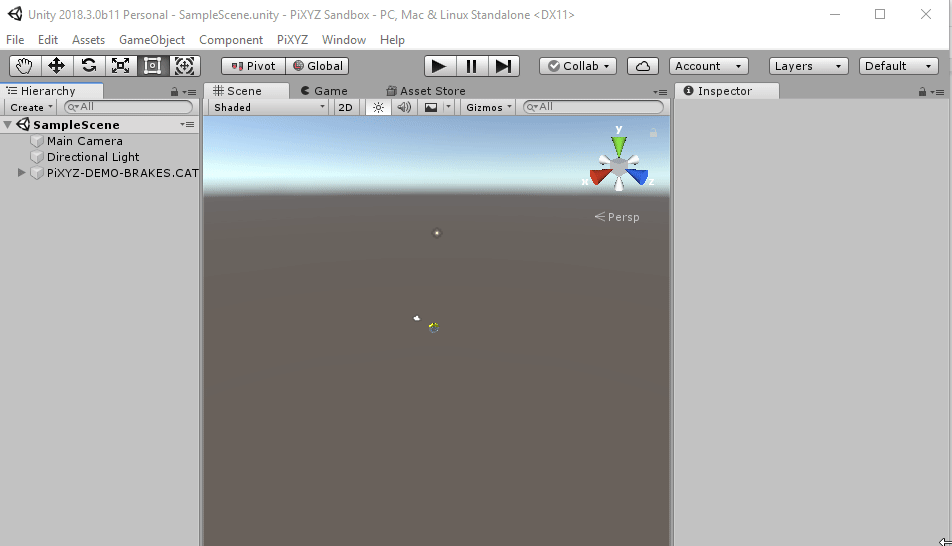The width and height of the screenshot is (952, 546).
Task: Toggle Persp projection label
Action: click(x=617, y=217)
